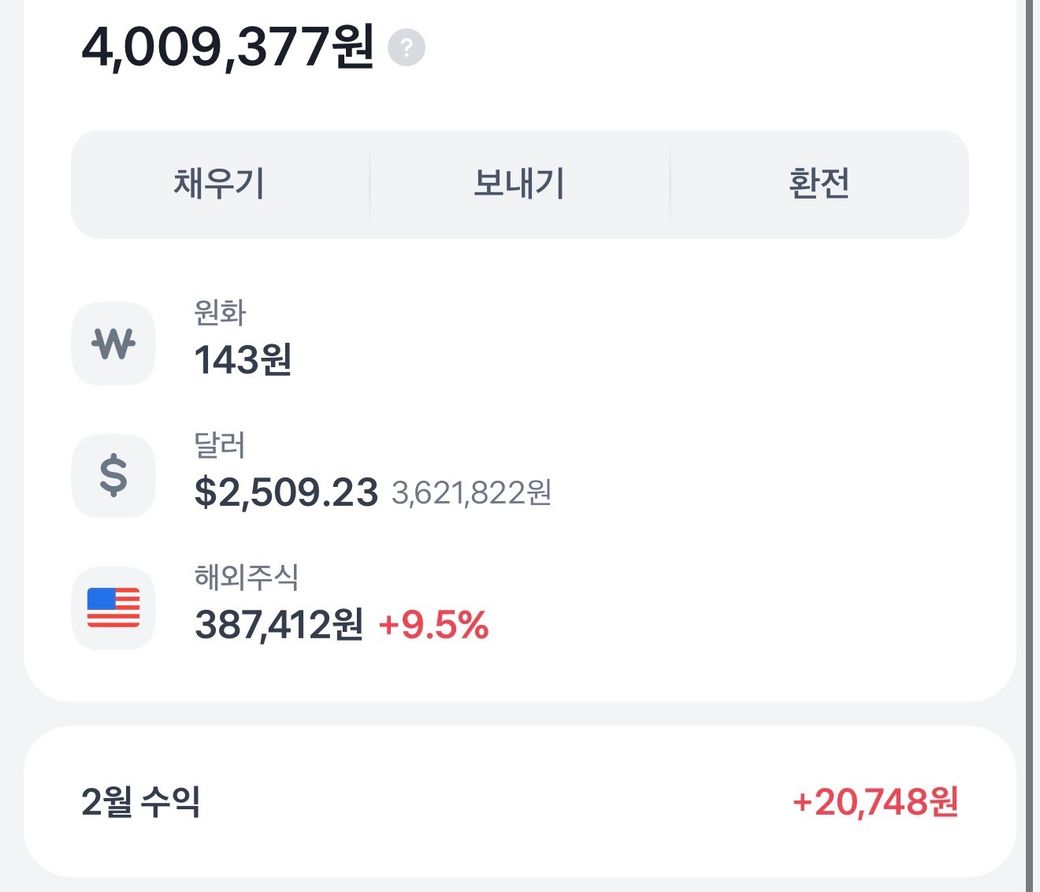Click the question mark help icon
Viewport: 1040px width, 892px height.
407,48
